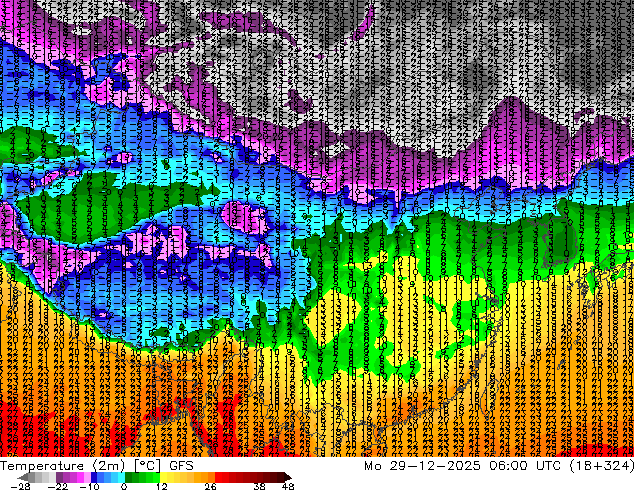This screenshot has width=634, height=490.
Task: Click the dark green swatch right of 0
Action: point(129,477)
